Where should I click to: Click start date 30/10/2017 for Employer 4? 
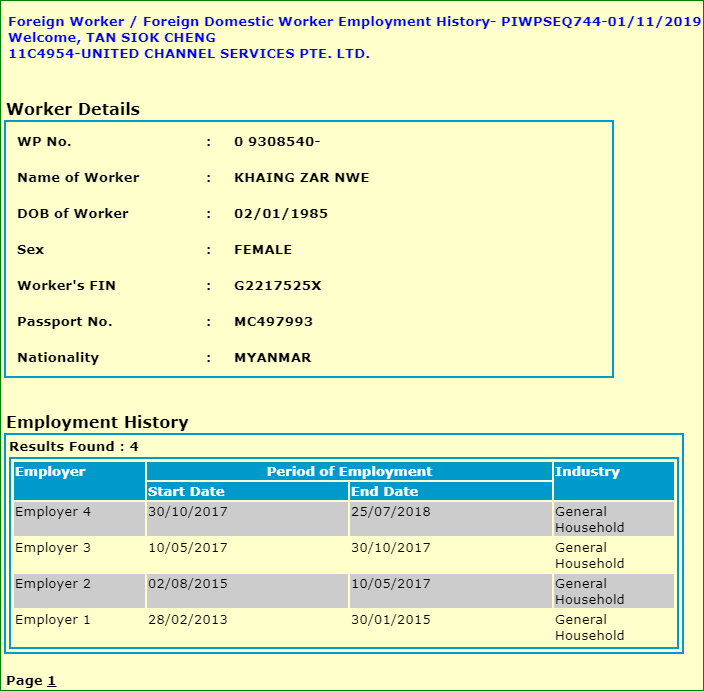point(188,512)
